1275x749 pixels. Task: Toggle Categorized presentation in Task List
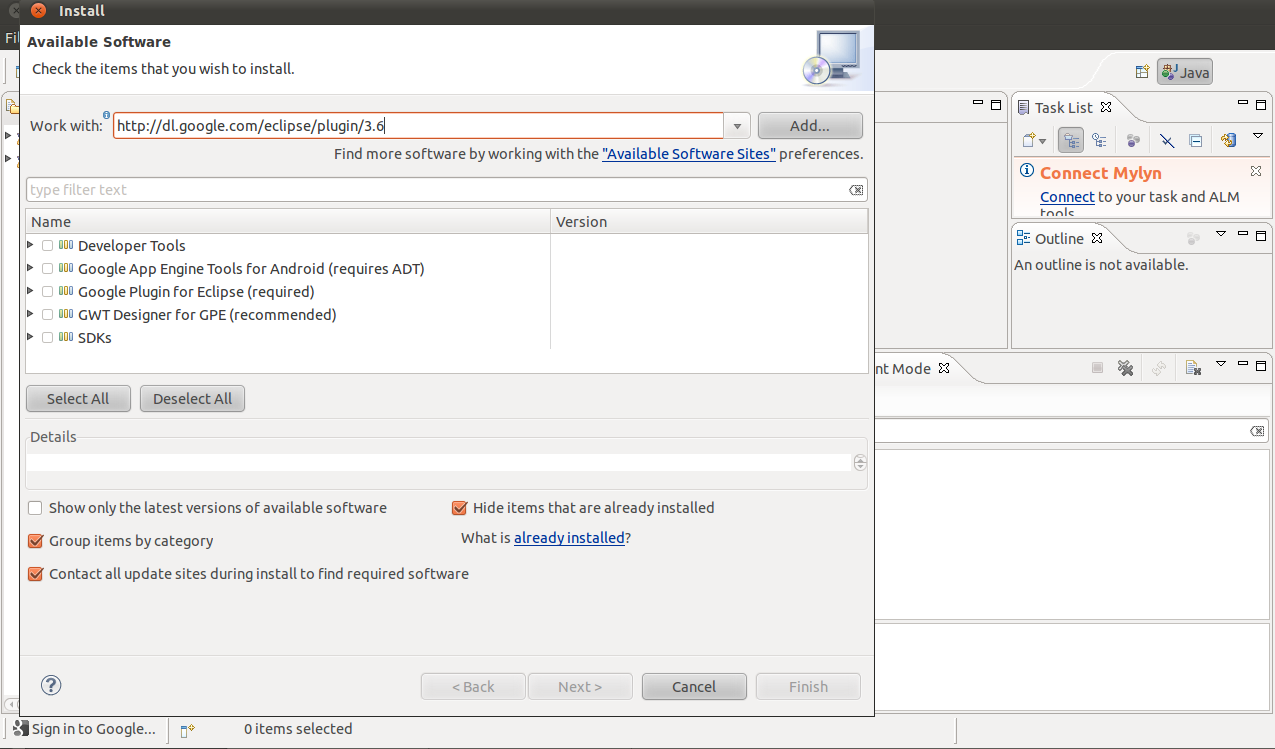click(1071, 141)
